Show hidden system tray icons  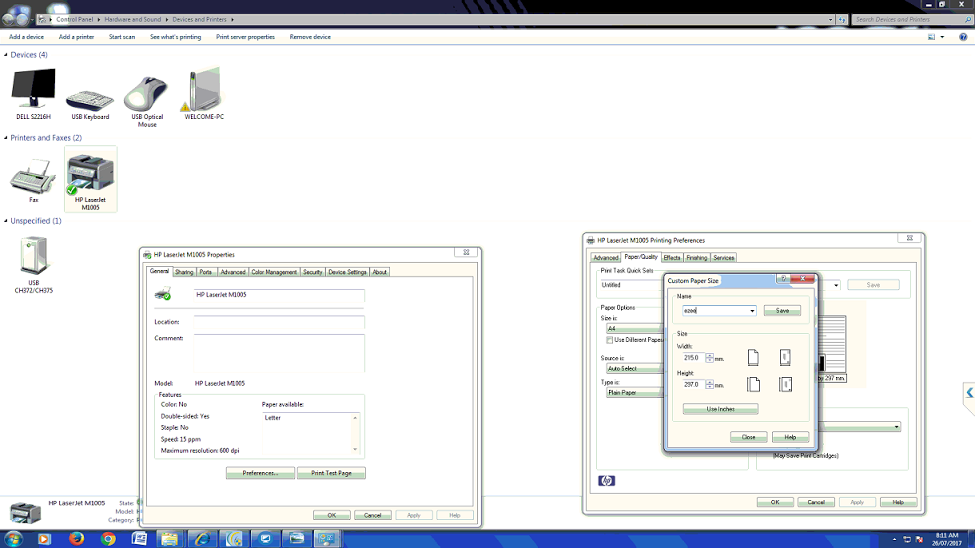pyautogui.click(x=894, y=539)
